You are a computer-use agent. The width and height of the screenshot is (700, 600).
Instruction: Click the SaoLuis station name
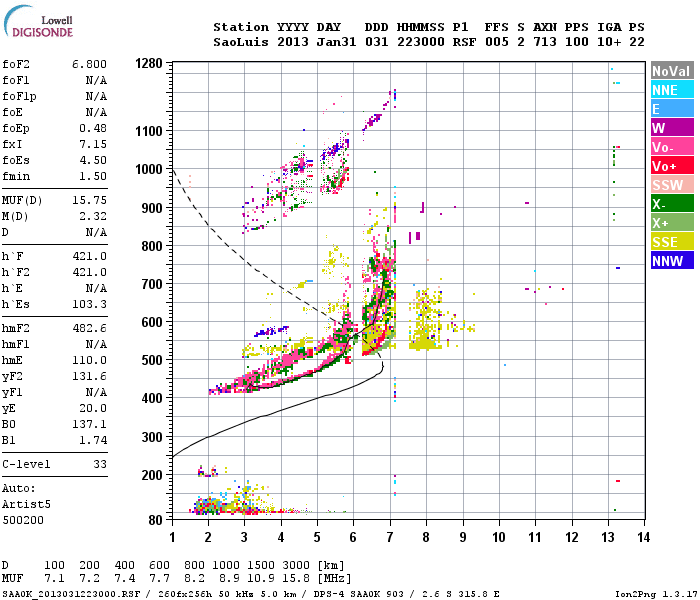coord(241,42)
